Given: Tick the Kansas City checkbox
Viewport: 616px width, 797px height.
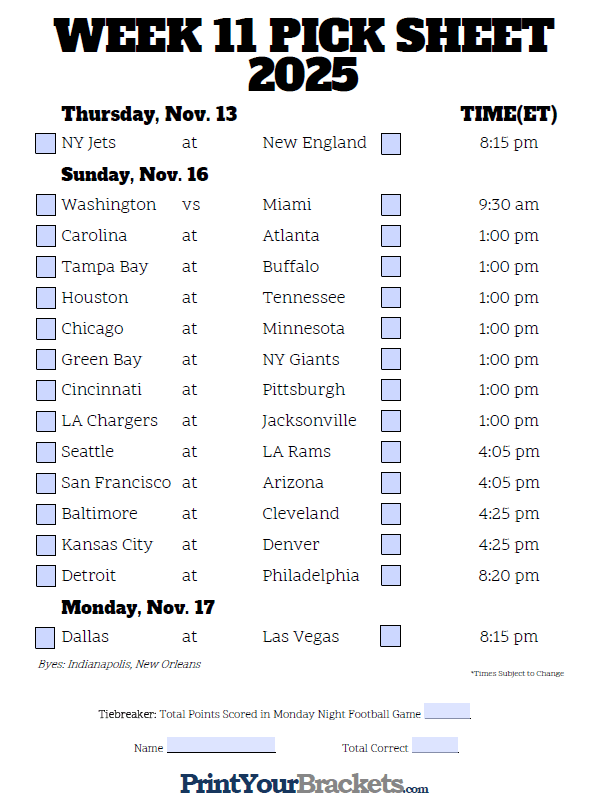Looking at the screenshot, I should (x=46, y=545).
